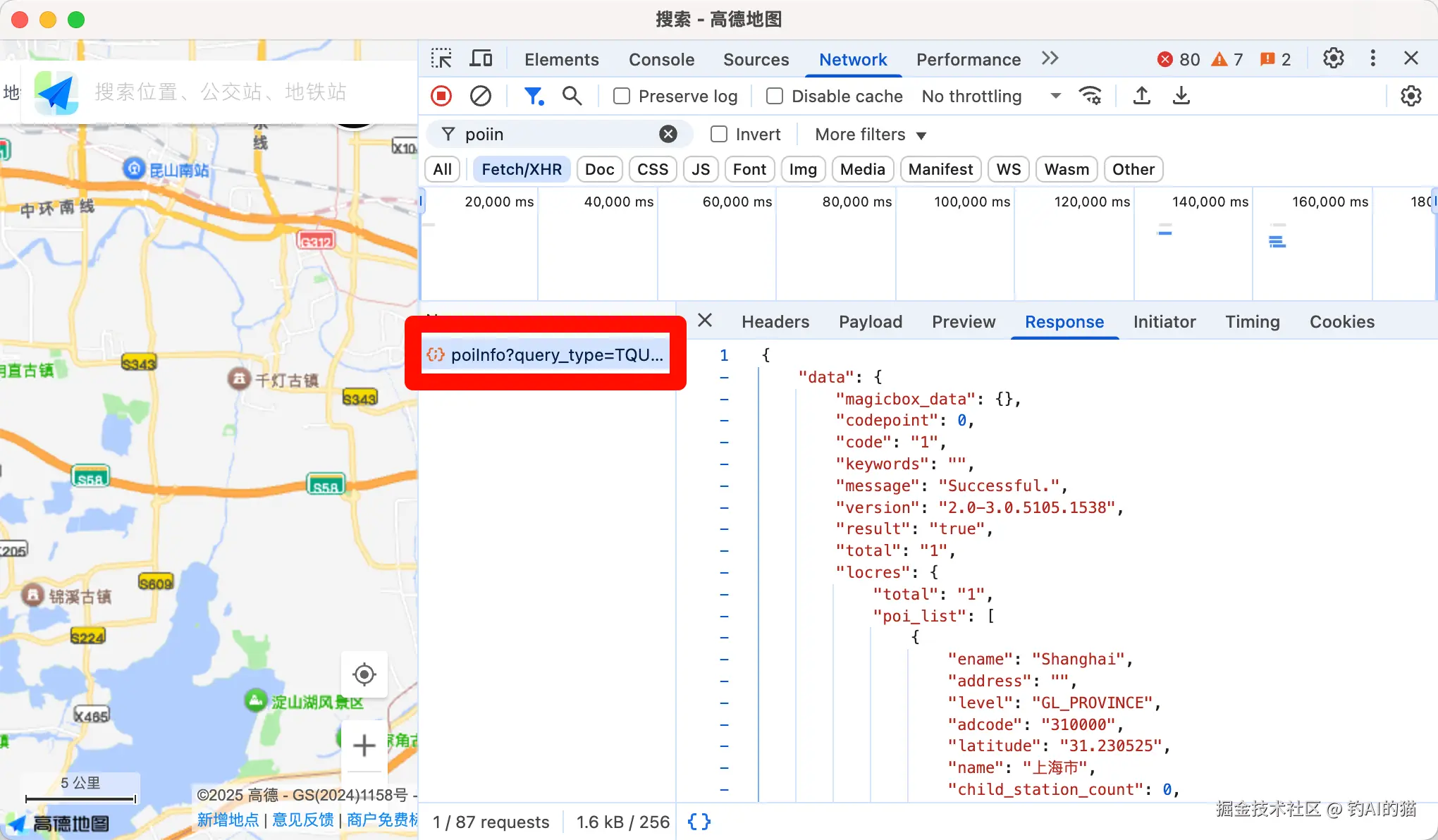
Task: Open network search with the magnifier icon
Action: pos(572,96)
